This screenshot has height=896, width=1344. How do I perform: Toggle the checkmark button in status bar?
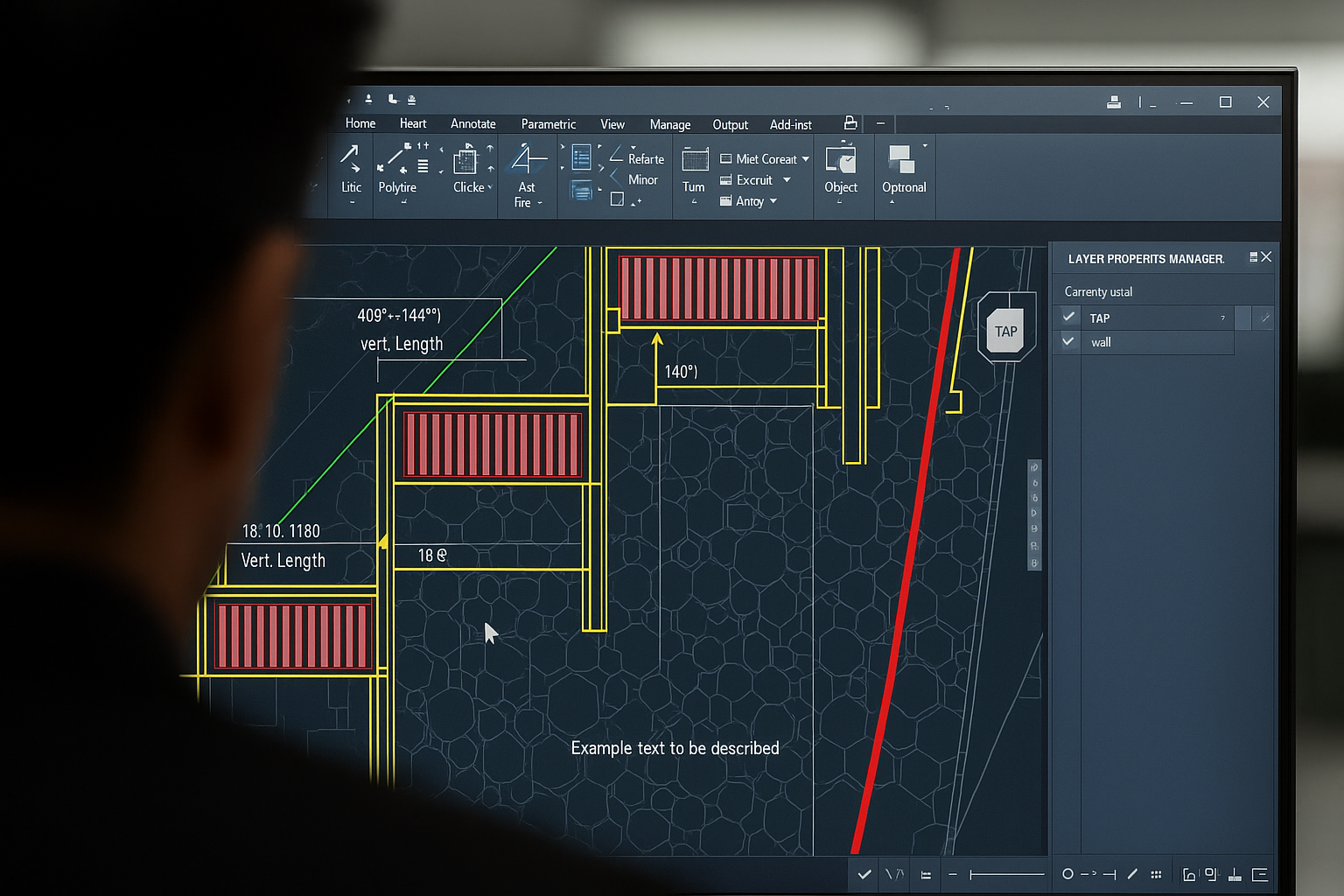[864, 874]
